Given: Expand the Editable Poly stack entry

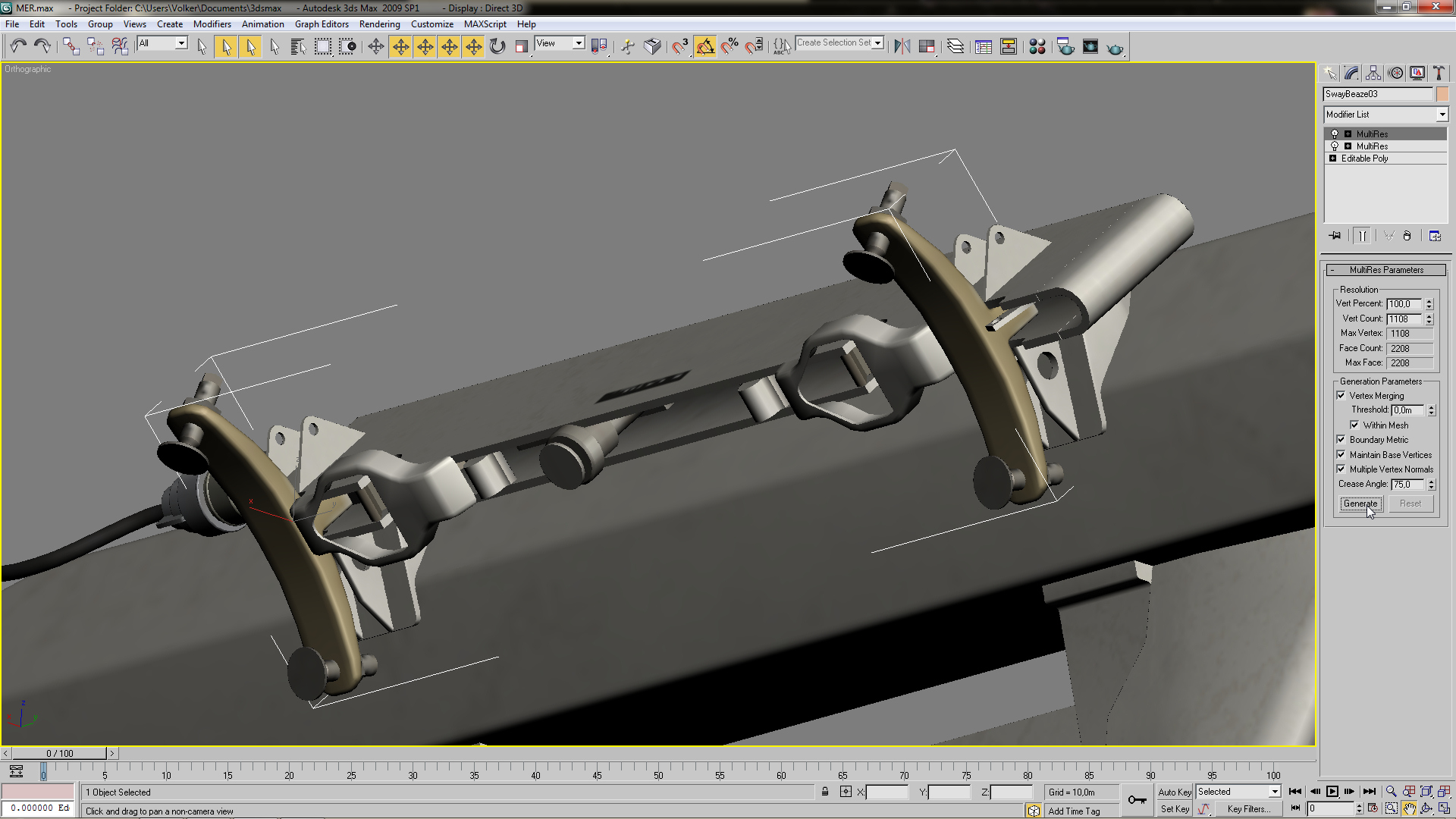Looking at the screenshot, I should tap(1332, 158).
